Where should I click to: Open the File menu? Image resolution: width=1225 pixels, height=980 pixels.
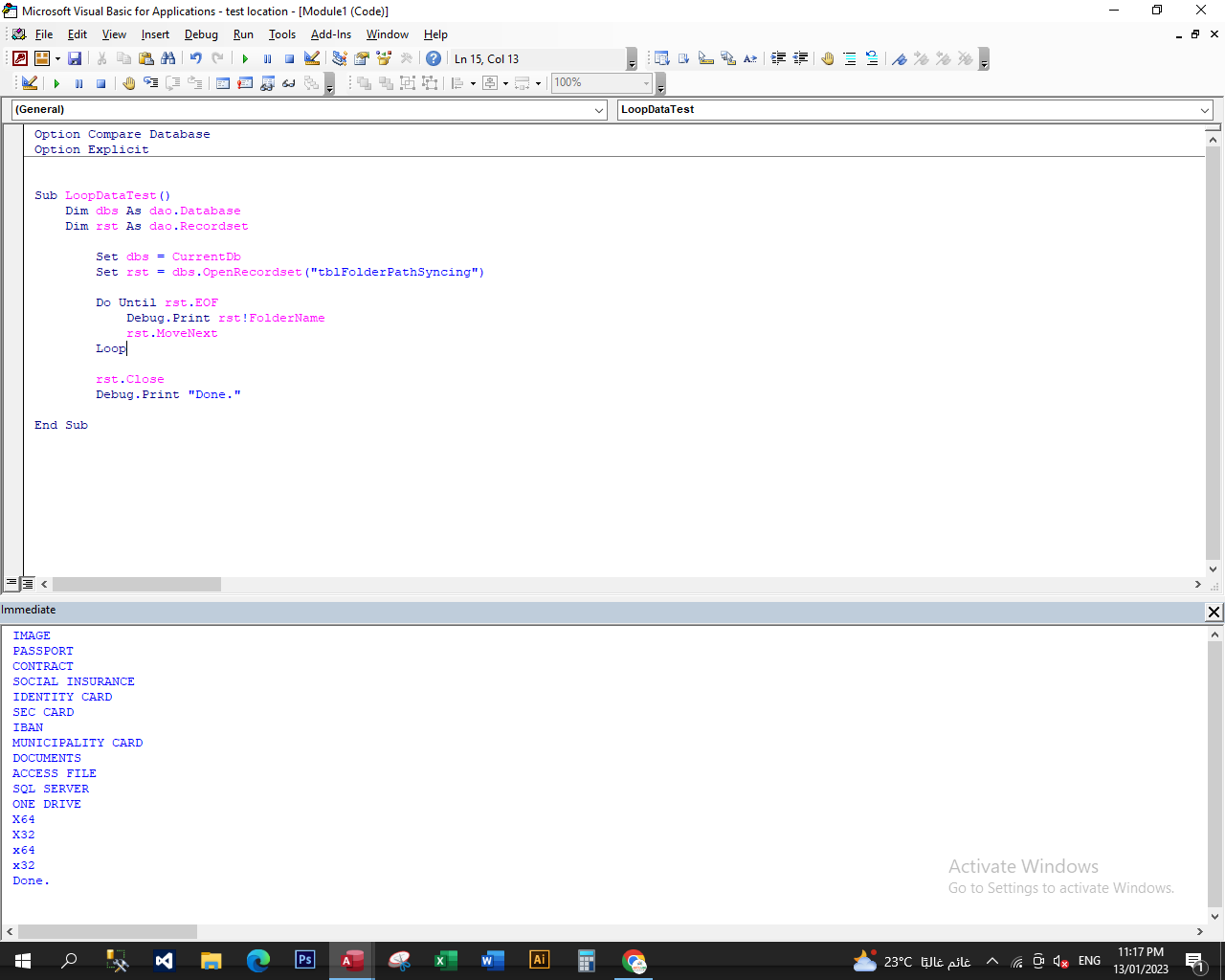(x=44, y=34)
